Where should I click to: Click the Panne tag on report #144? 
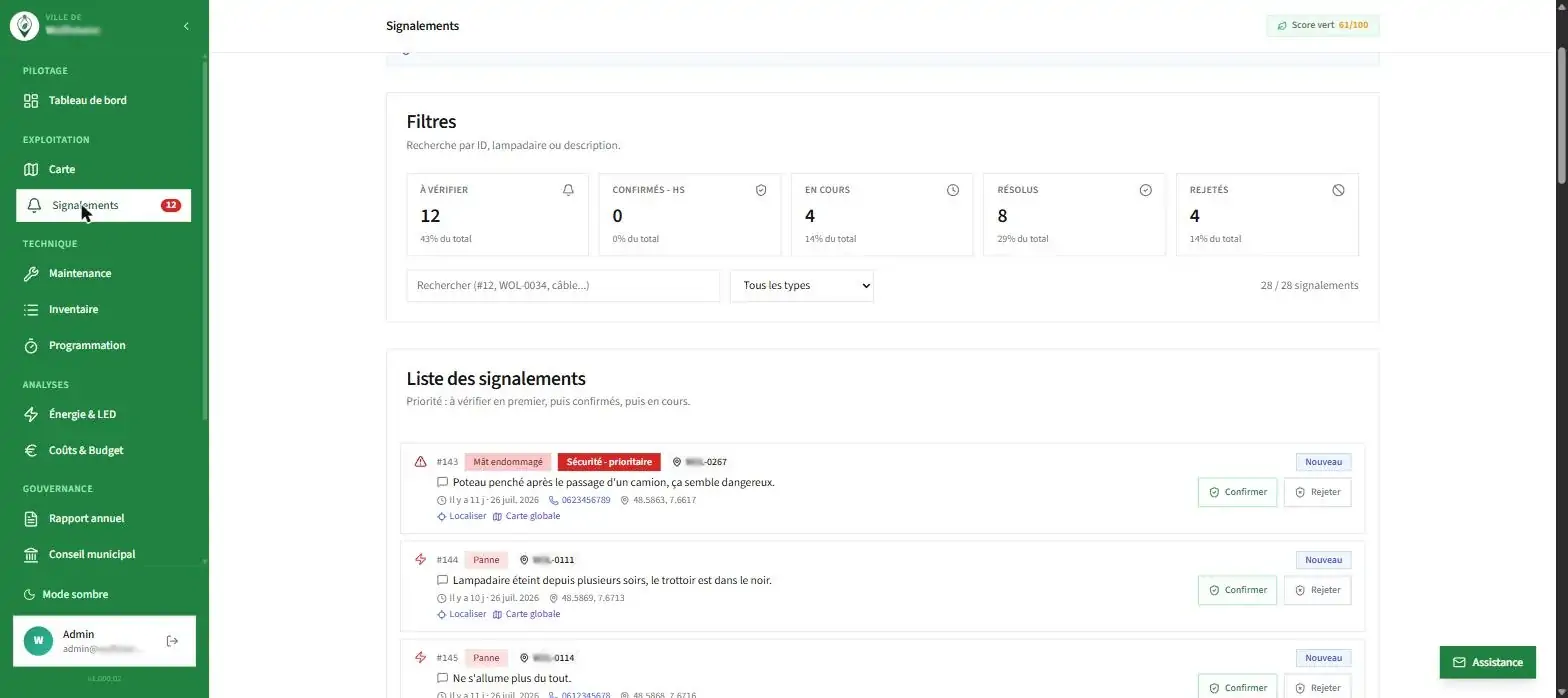486,560
